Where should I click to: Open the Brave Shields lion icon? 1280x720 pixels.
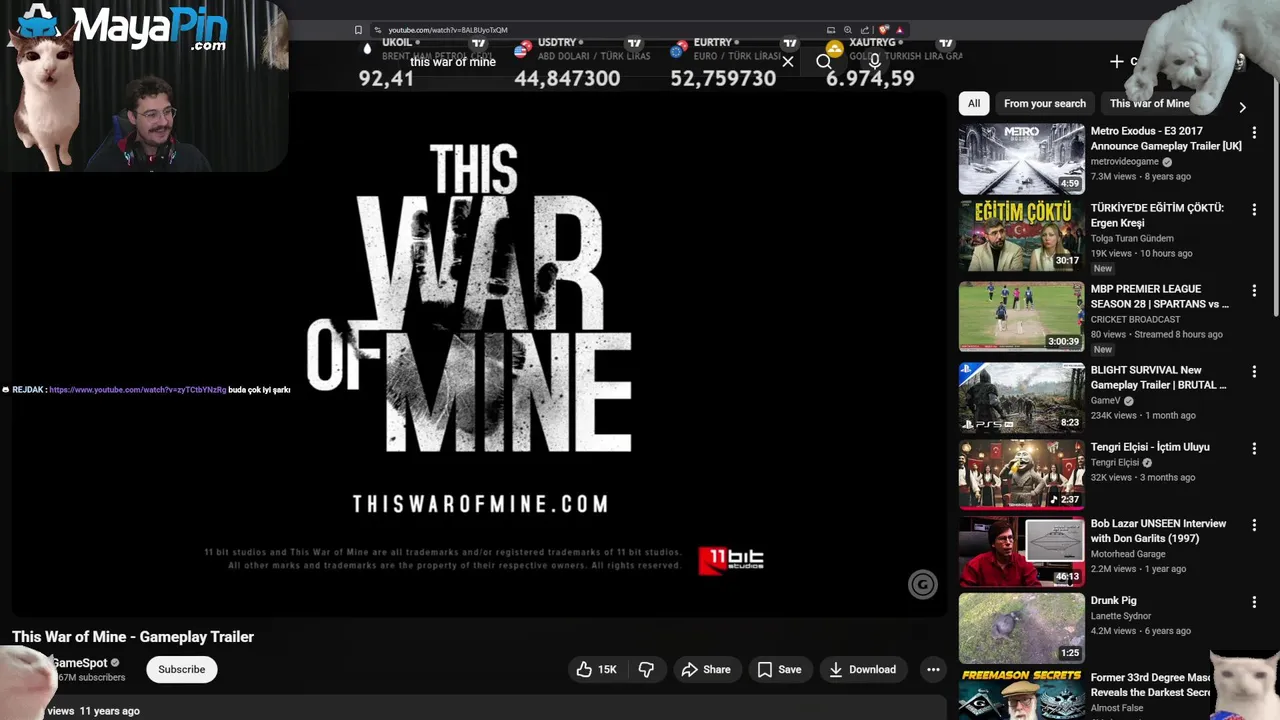click(883, 30)
